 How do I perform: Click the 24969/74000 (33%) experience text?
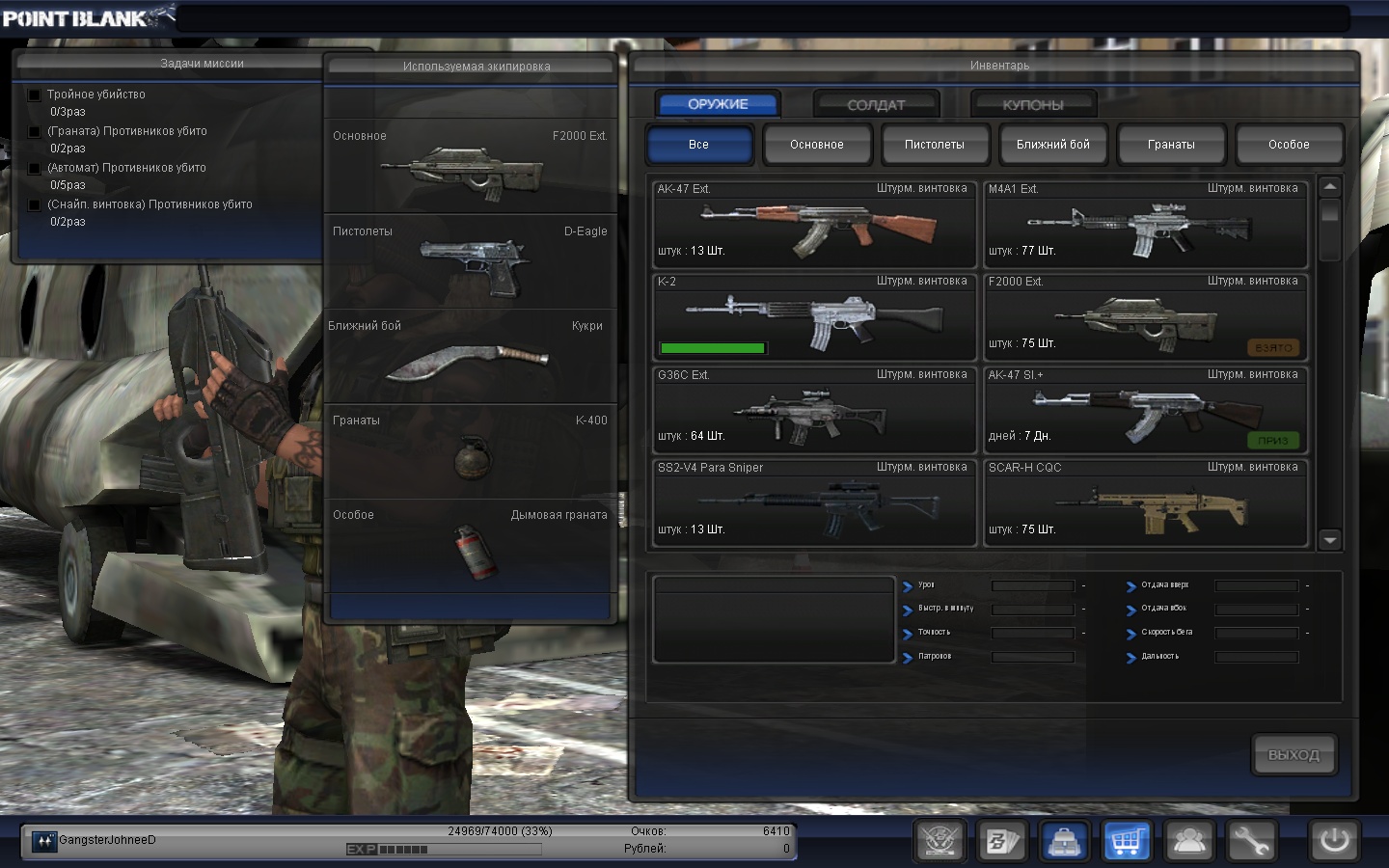coord(500,831)
